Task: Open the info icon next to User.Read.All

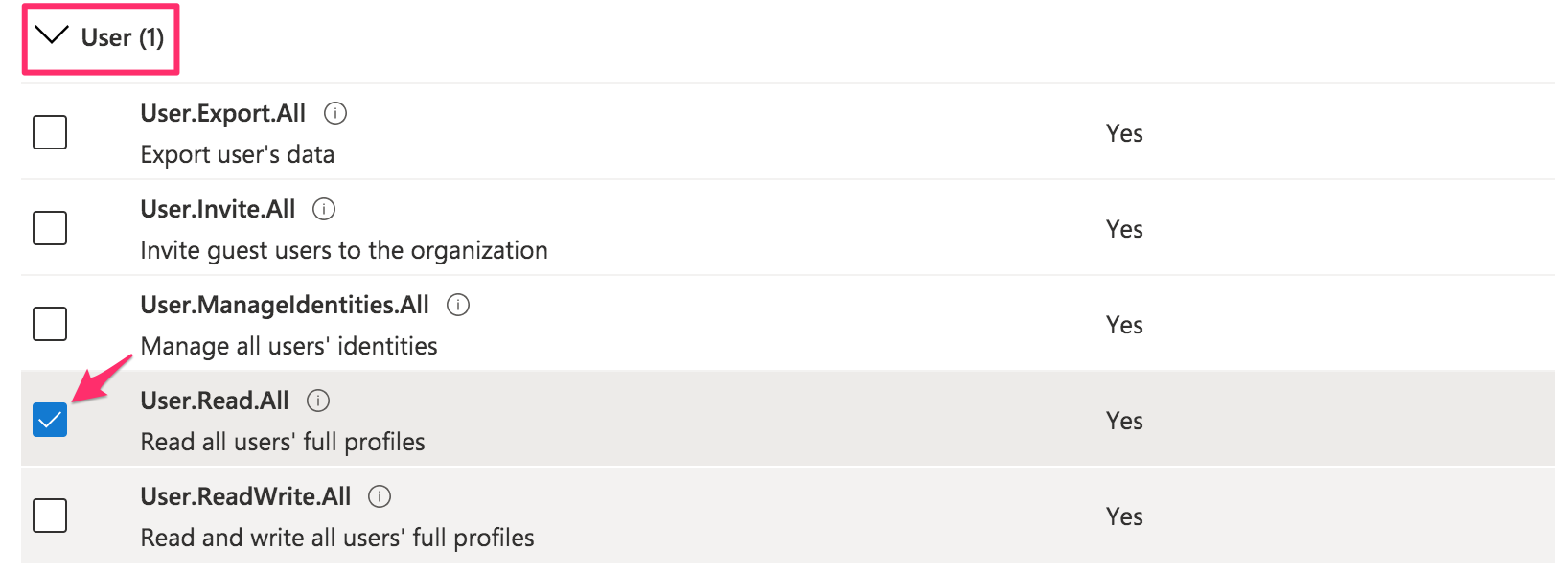Action: tap(318, 401)
